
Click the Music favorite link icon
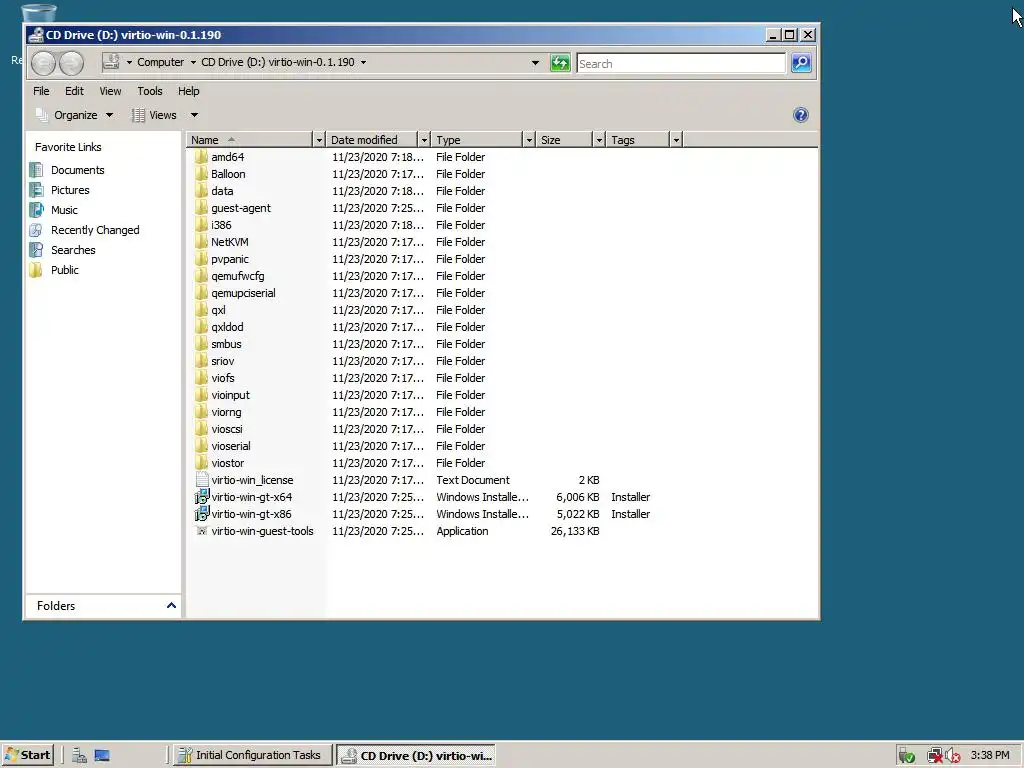[37, 210]
